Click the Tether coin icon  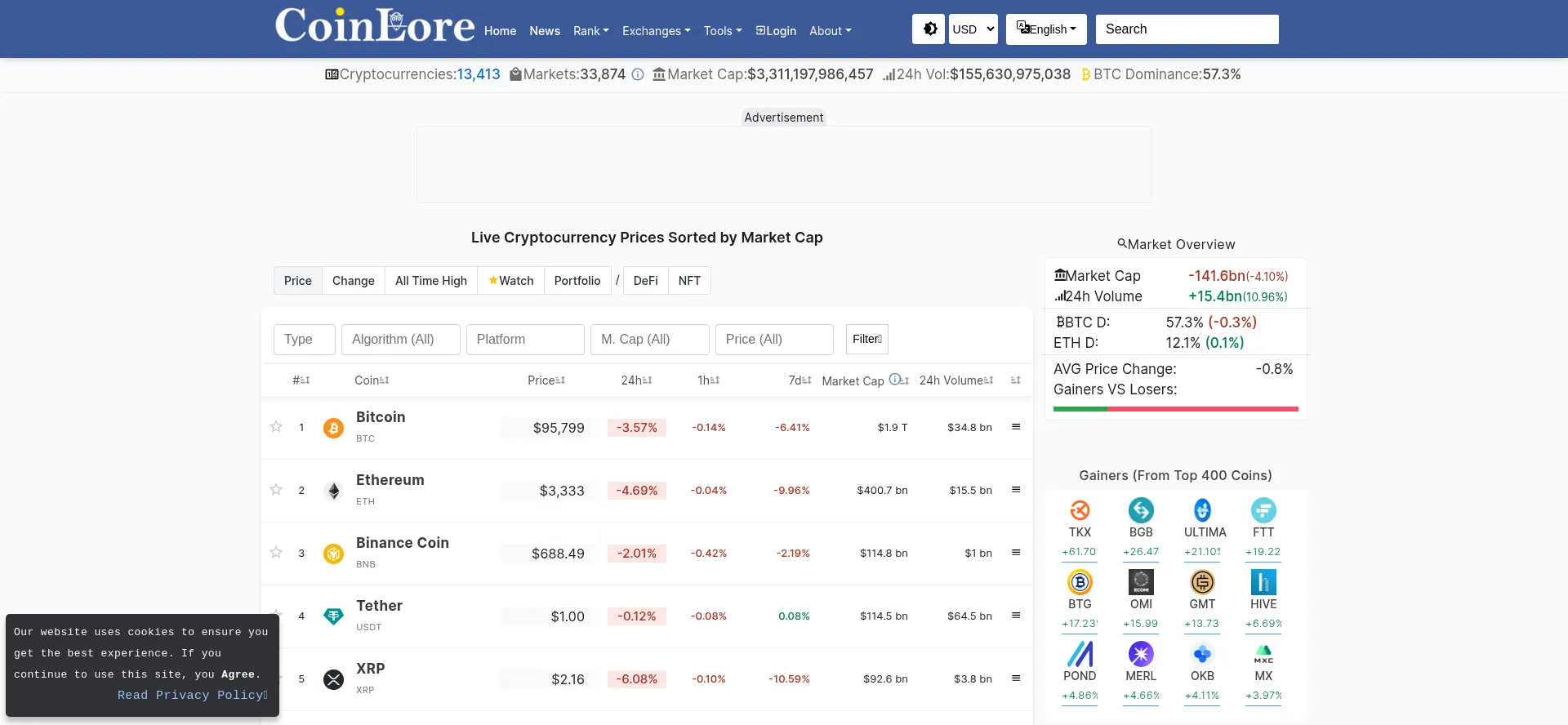333,616
